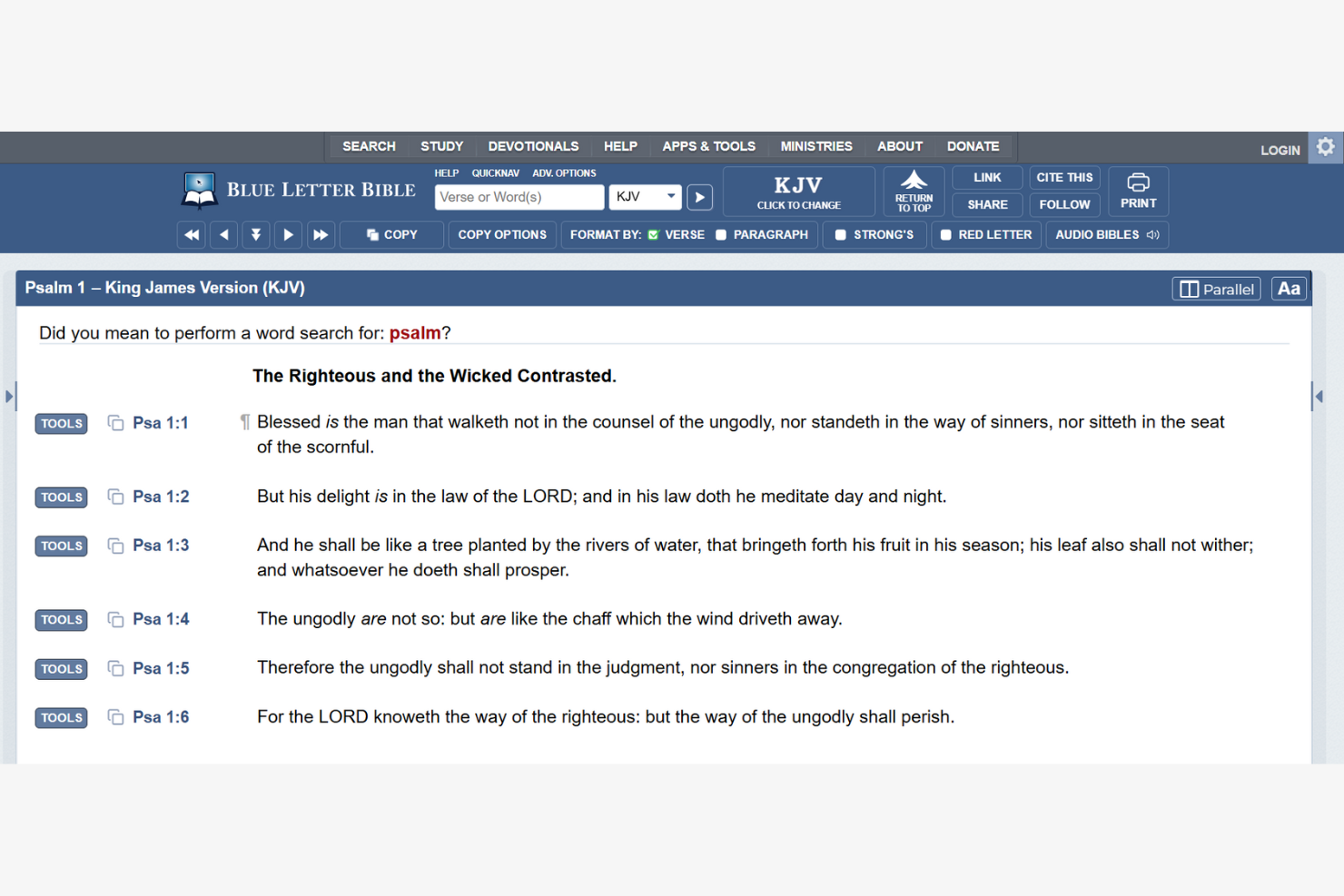Click KJV Click to Change selector

point(799,192)
